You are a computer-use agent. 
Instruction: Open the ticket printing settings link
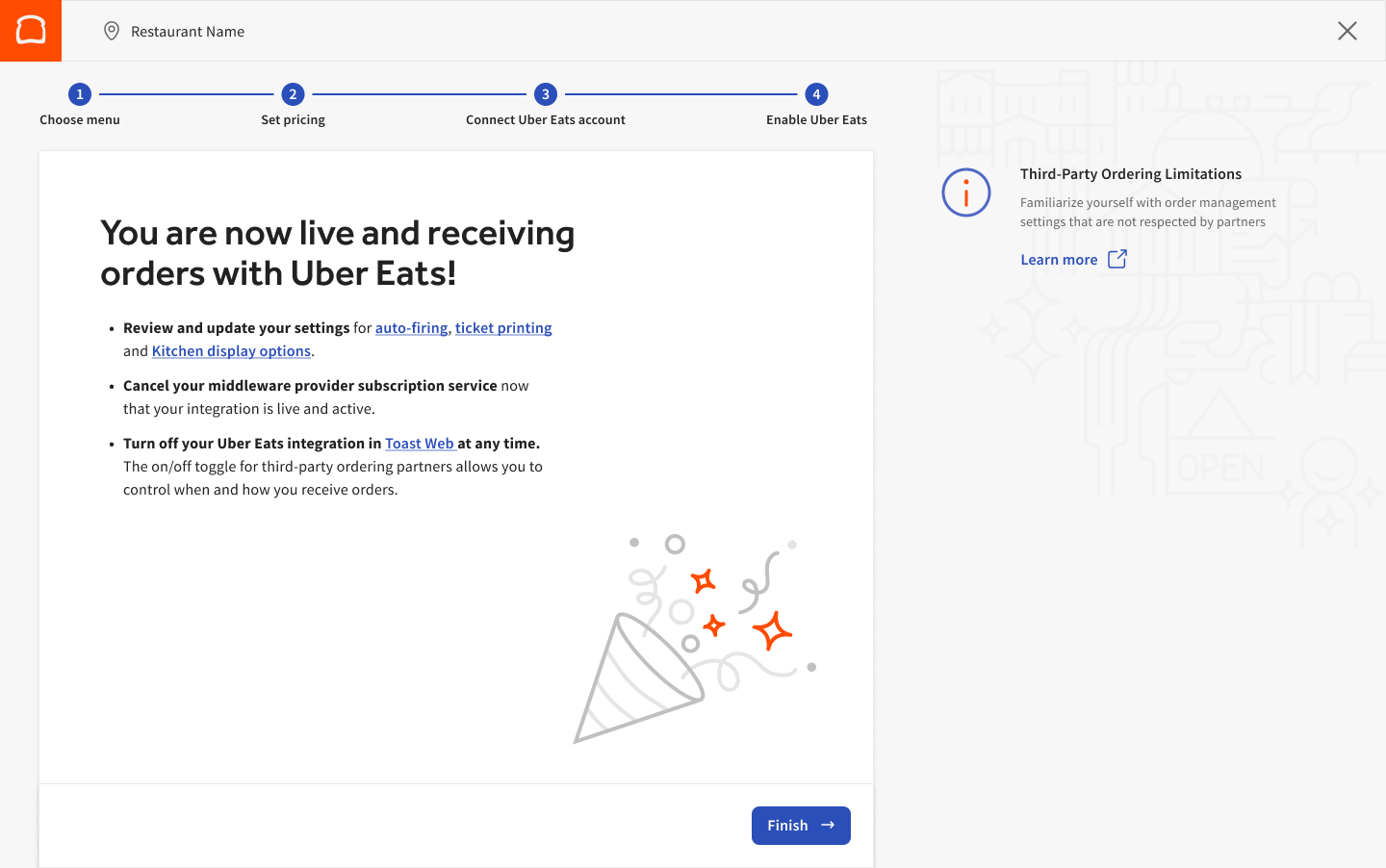pyautogui.click(x=503, y=327)
